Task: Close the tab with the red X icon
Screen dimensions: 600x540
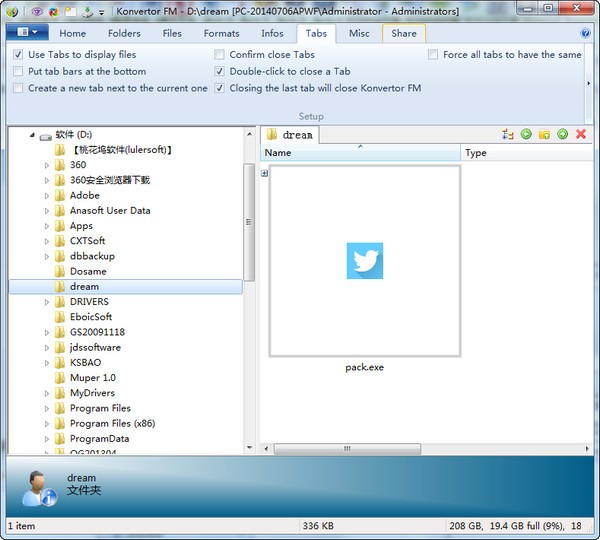Action: 581,134
